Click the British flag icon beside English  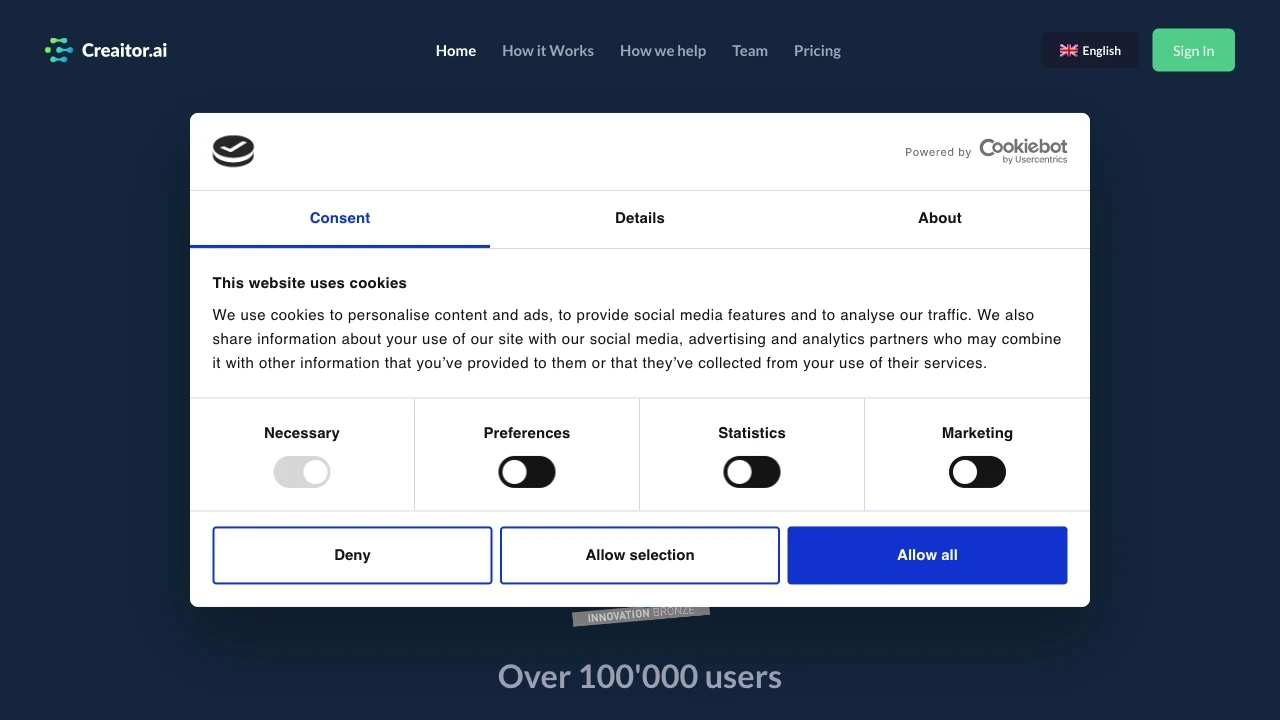[x=1069, y=50]
